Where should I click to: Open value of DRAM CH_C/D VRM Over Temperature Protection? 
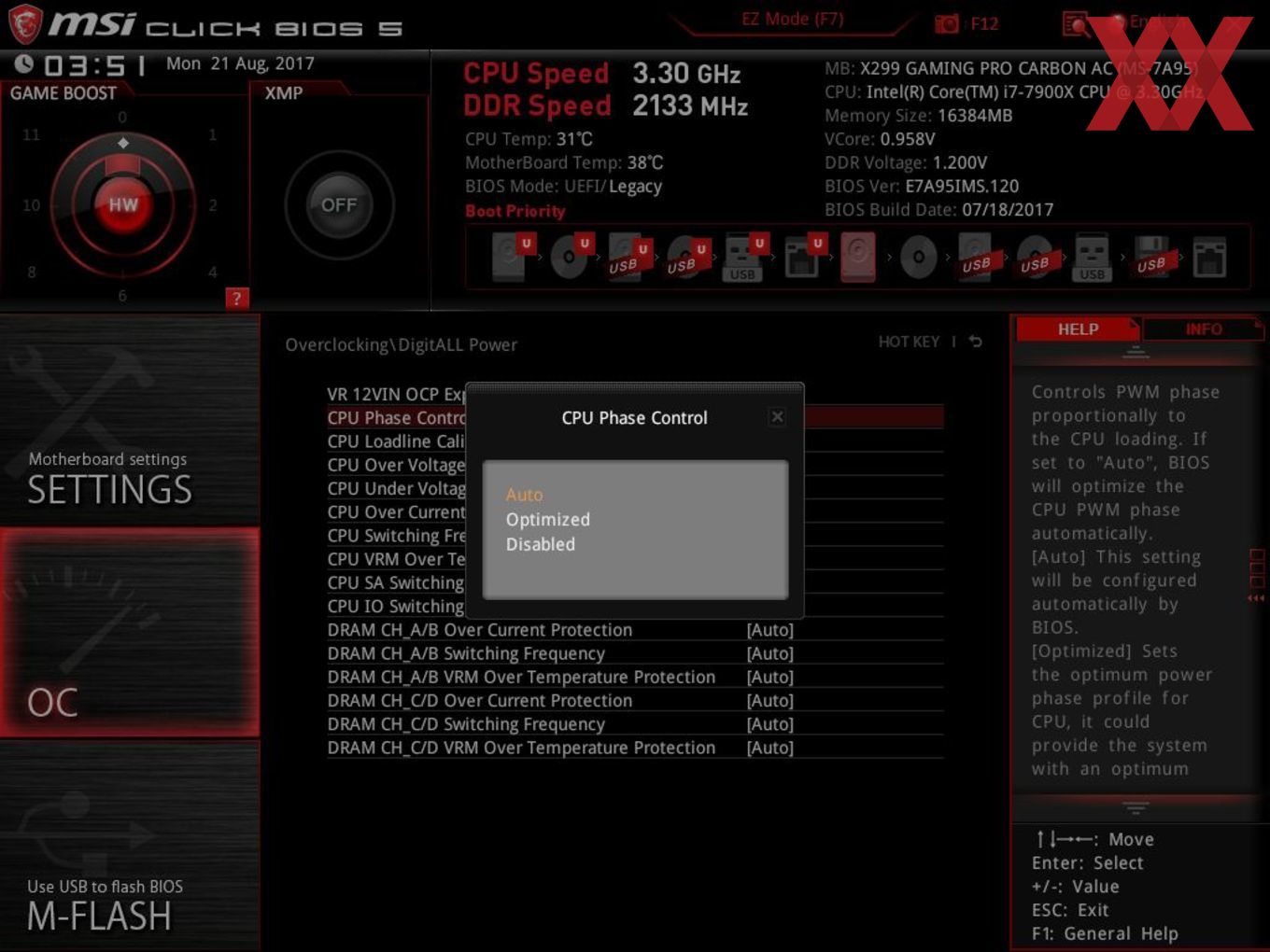[x=769, y=748]
